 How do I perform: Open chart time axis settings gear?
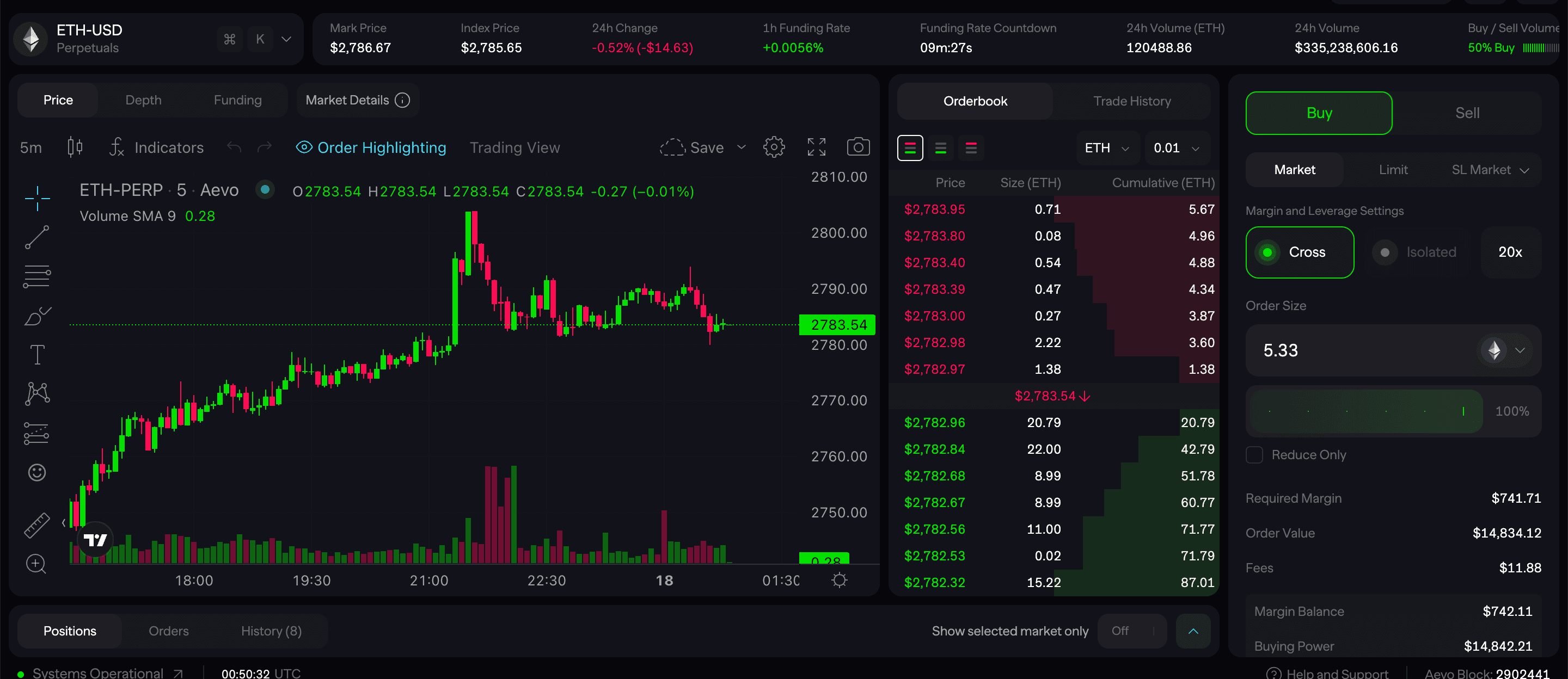(x=840, y=580)
